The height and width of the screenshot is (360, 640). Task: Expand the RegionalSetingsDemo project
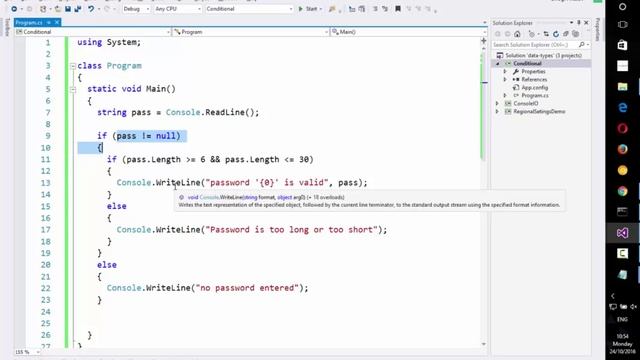(x=498, y=111)
